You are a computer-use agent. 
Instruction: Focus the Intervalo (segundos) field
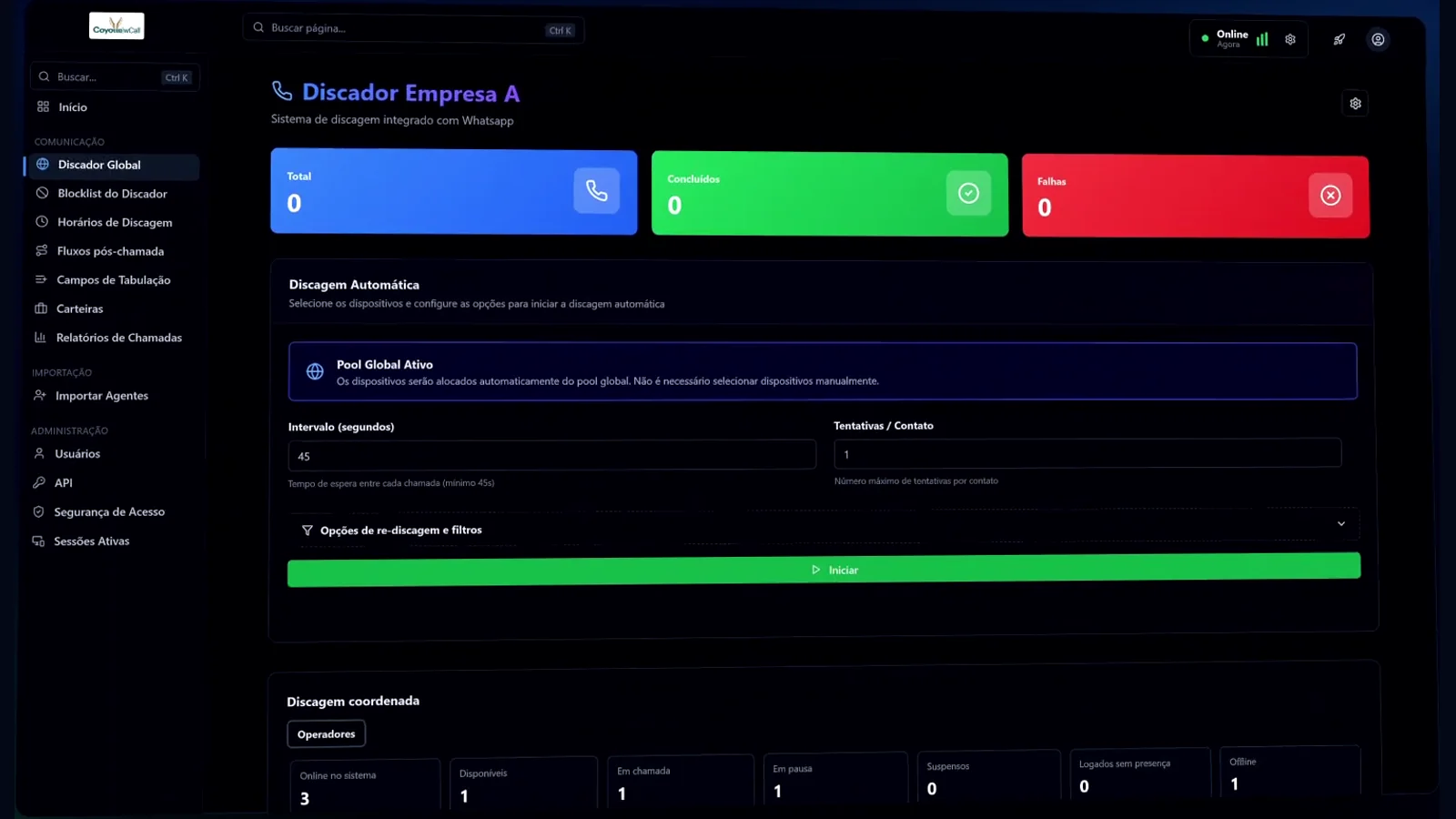coord(552,455)
